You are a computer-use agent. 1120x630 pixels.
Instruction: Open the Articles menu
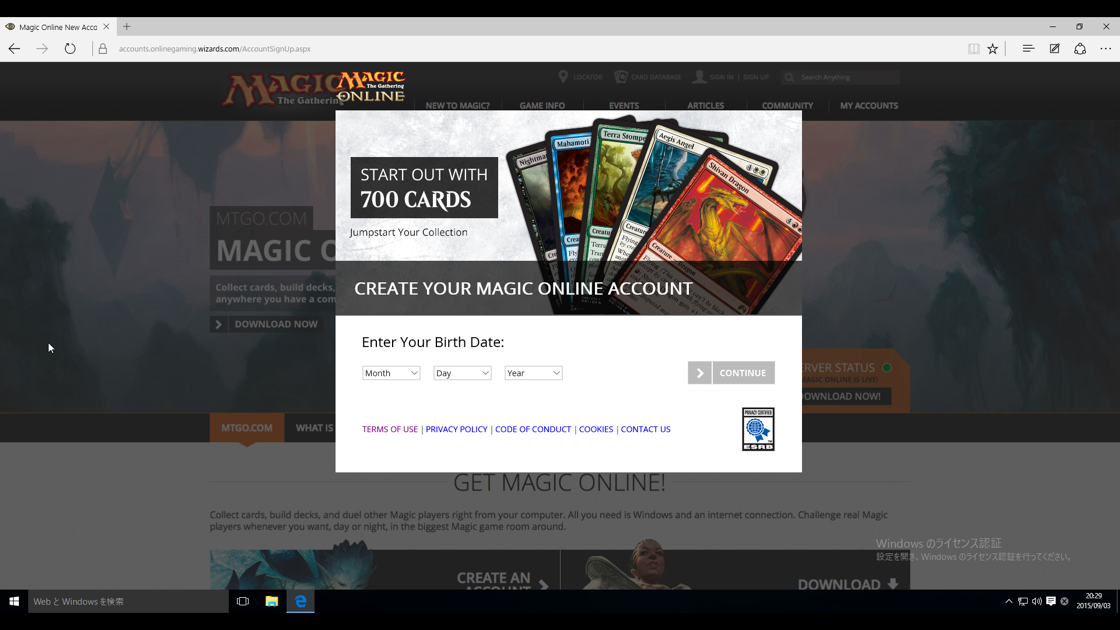click(705, 106)
